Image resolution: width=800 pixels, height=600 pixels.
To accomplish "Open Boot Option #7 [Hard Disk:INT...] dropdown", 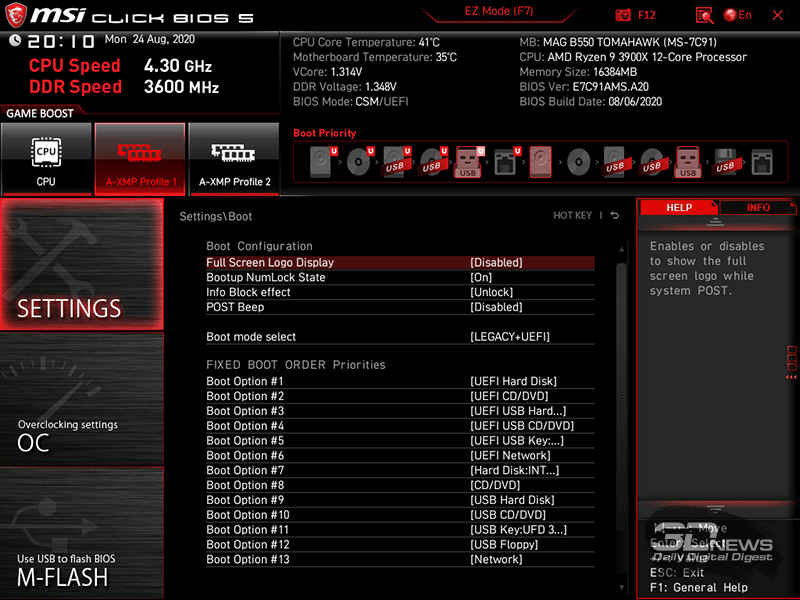I will pos(515,470).
